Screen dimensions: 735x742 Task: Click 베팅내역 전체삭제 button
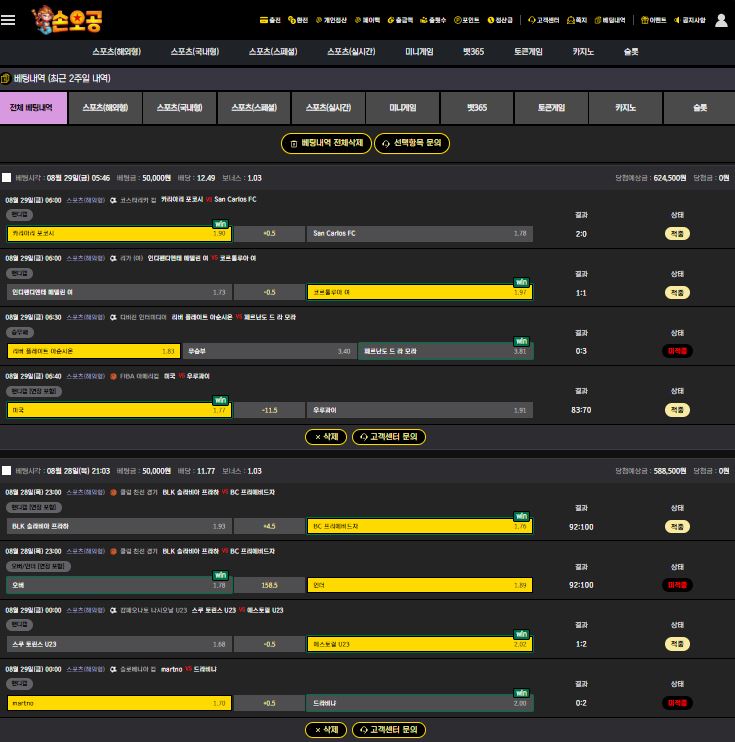tap(326, 144)
